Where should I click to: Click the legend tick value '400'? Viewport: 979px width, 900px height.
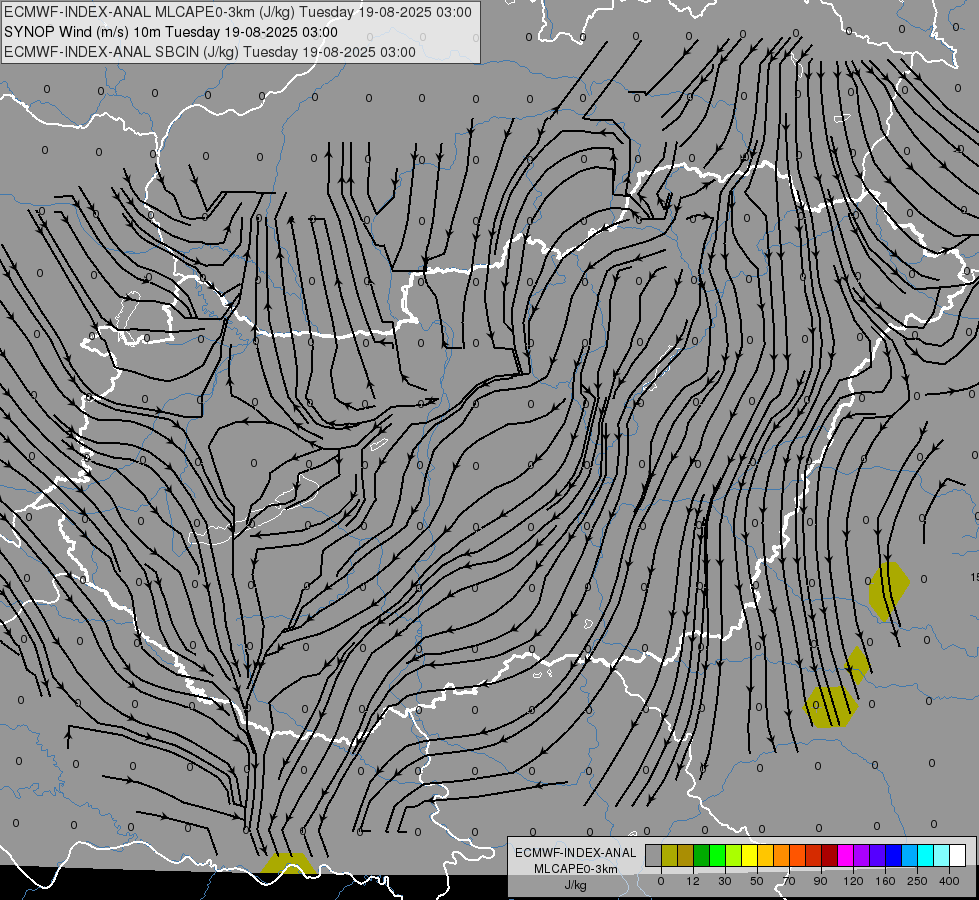point(949,881)
